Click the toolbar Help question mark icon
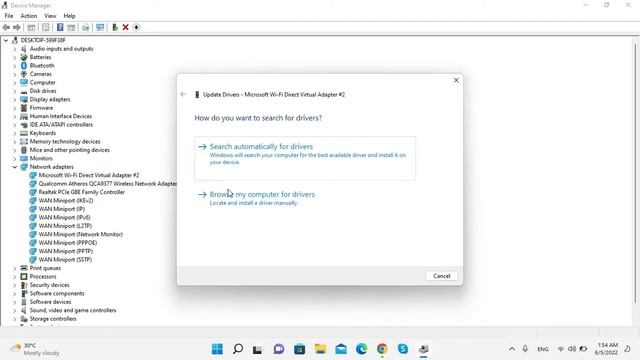The image size is (640, 360). pos(60,27)
